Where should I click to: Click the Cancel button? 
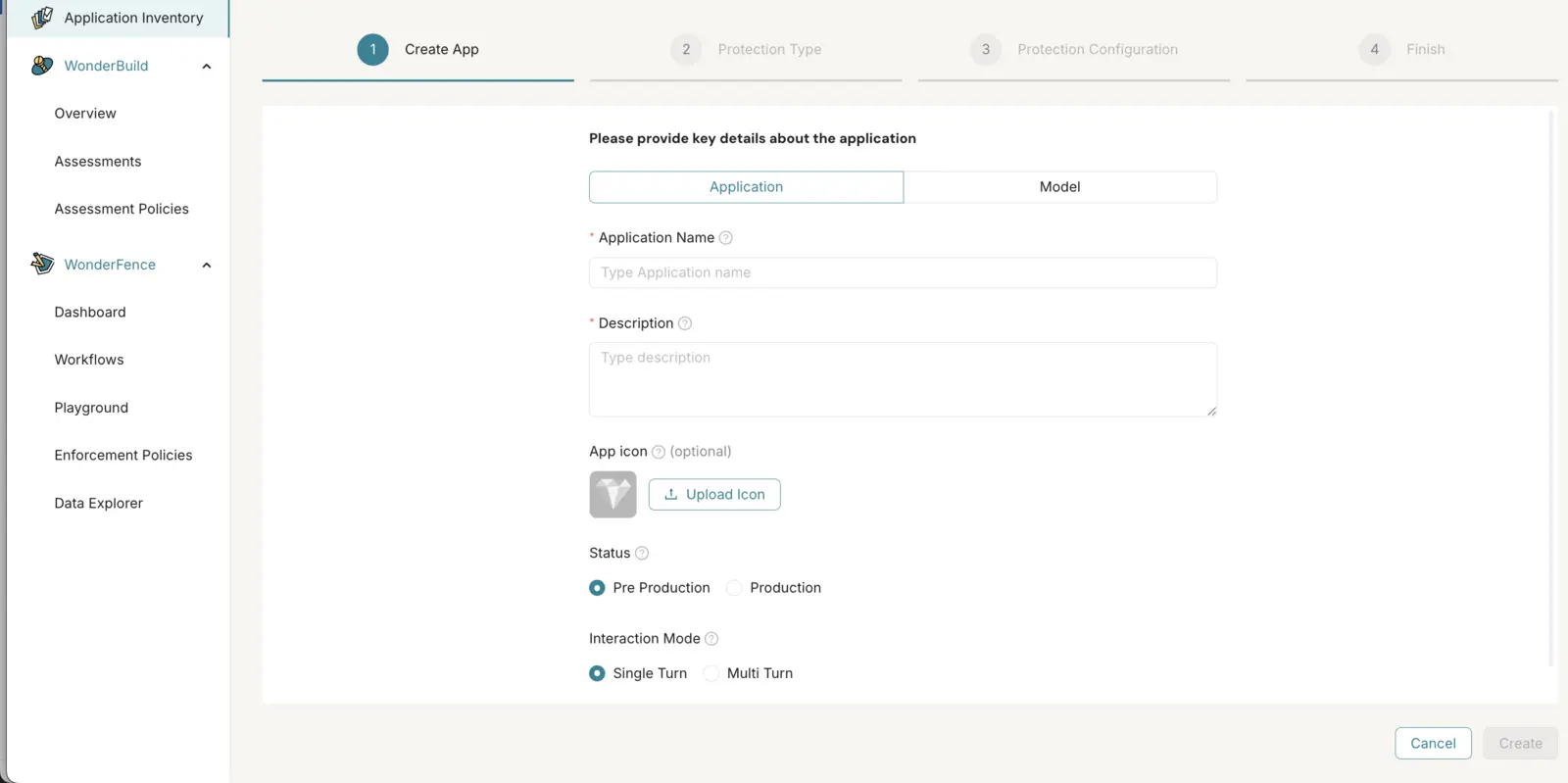pos(1433,744)
